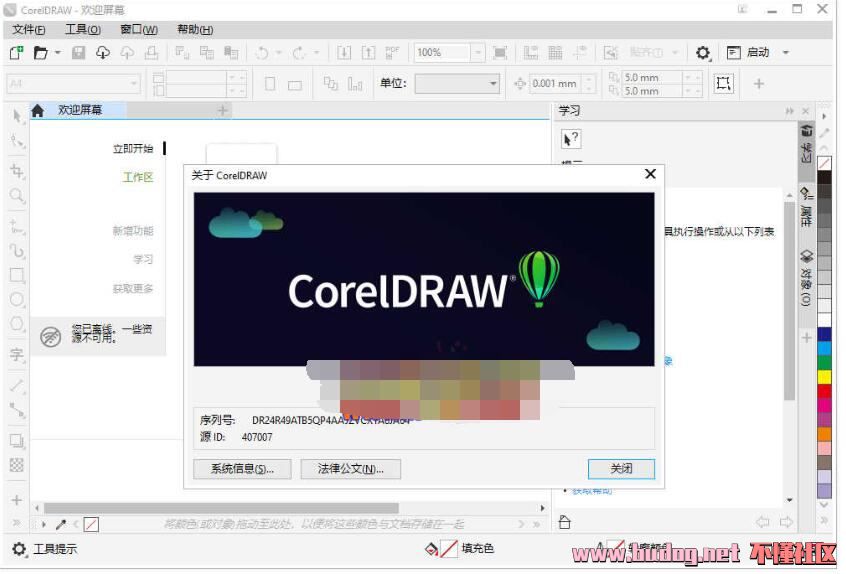Open the zoom level dropdown
This screenshot has width=846, height=574.
coord(477,52)
